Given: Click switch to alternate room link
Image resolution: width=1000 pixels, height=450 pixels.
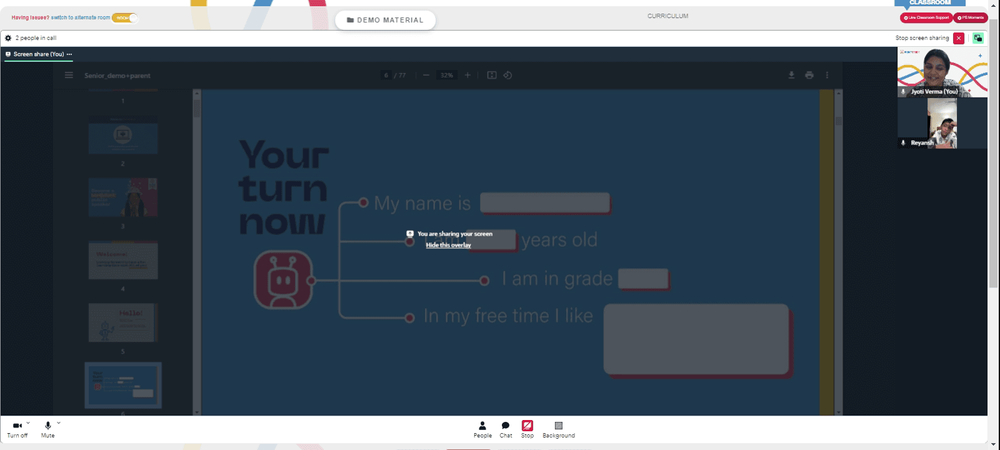Looking at the screenshot, I should coord(80,18).
